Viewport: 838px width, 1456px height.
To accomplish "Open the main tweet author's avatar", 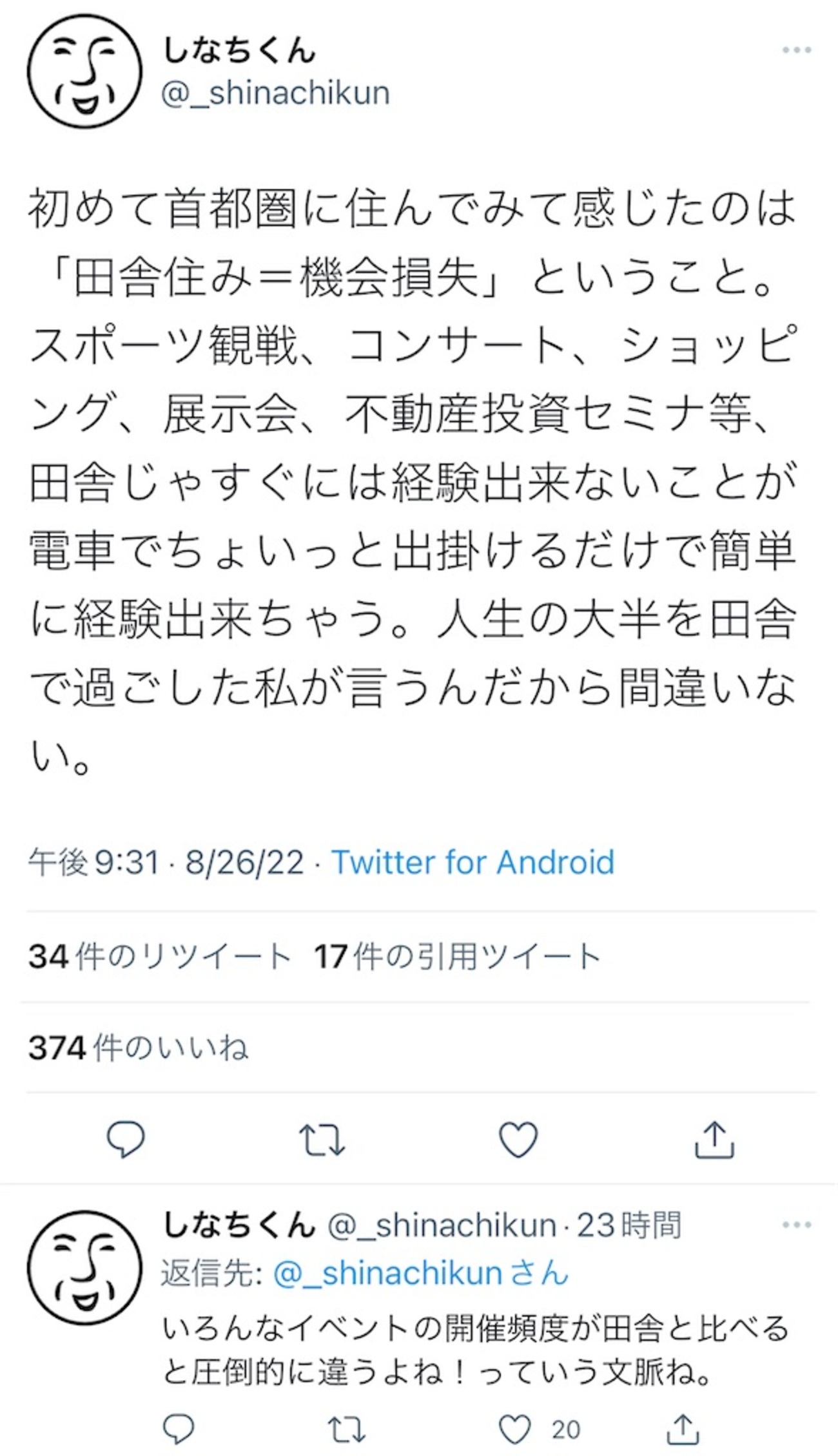I will pos(84,71).
